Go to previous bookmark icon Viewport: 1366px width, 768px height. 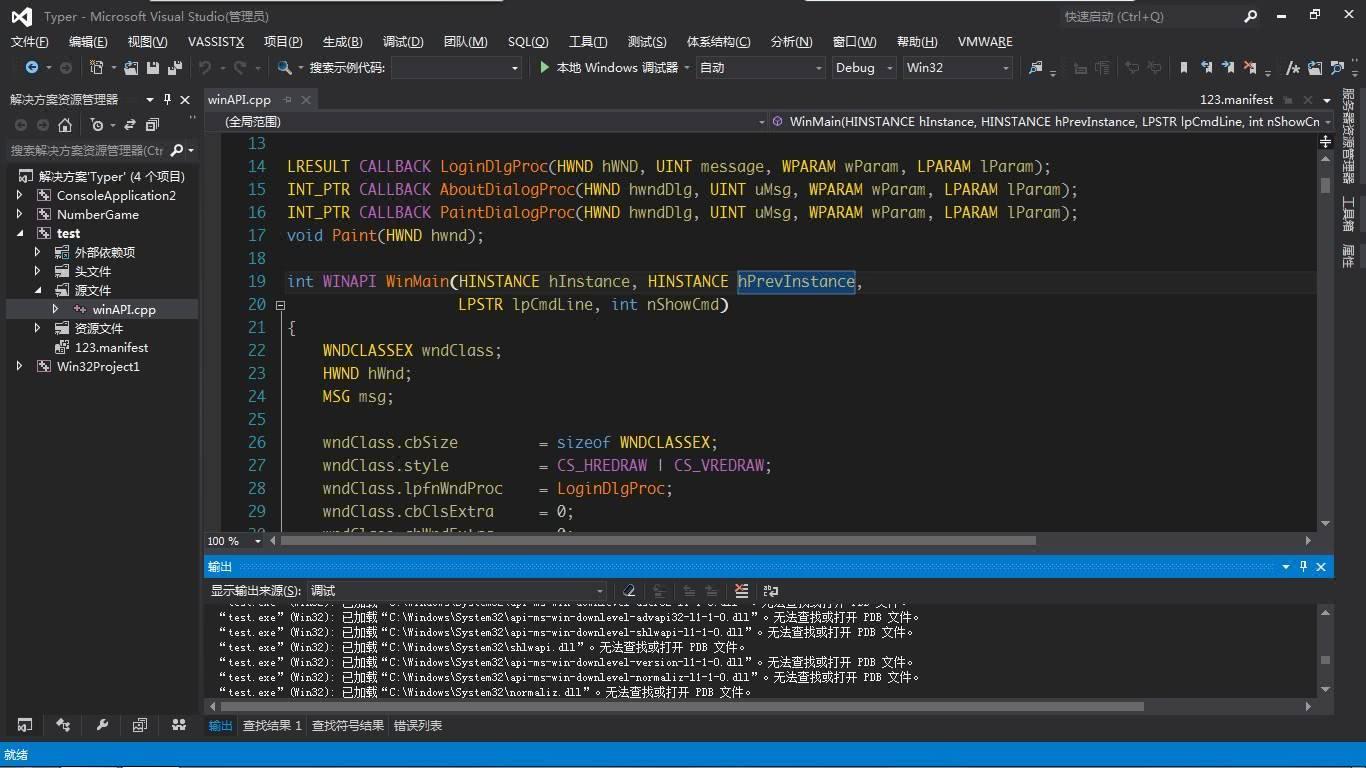click(x=1206, y=68)
